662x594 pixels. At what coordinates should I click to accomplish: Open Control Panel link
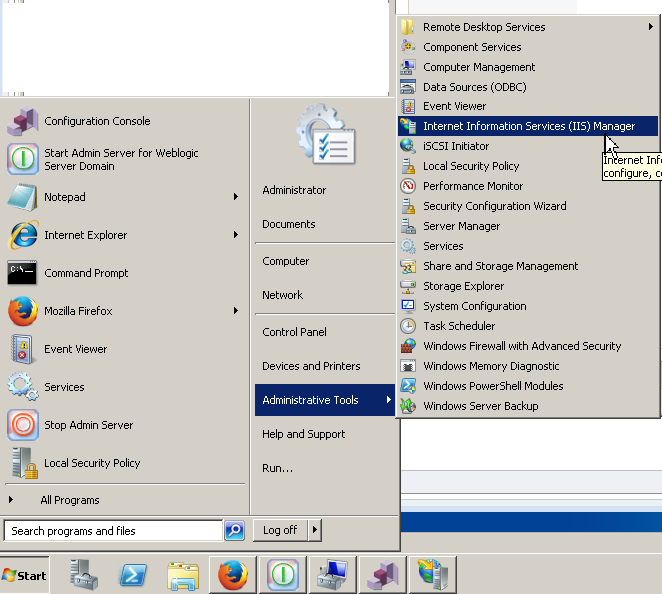[x=294, y=332]
